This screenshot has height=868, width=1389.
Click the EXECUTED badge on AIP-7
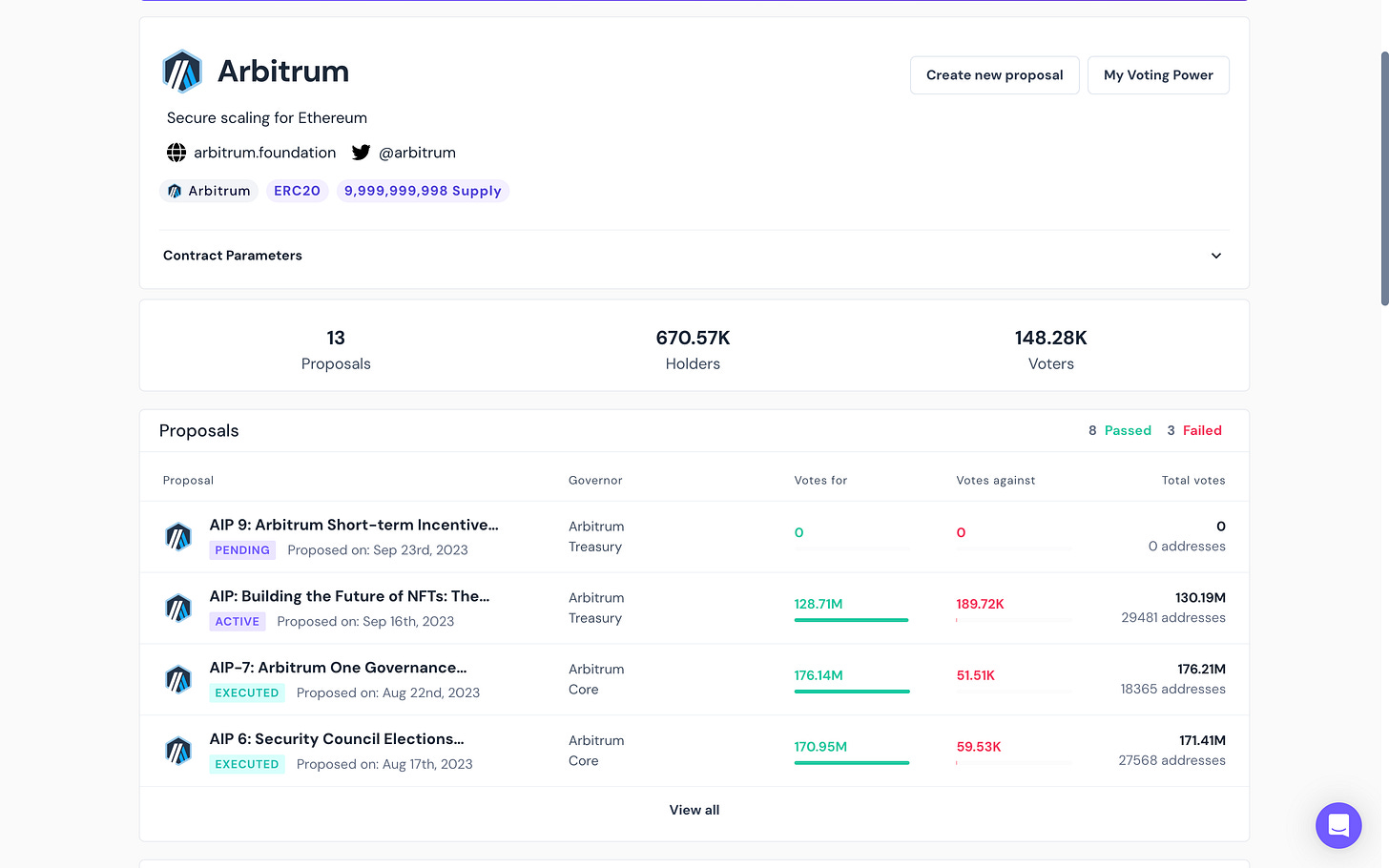click(x=247, y=693)
